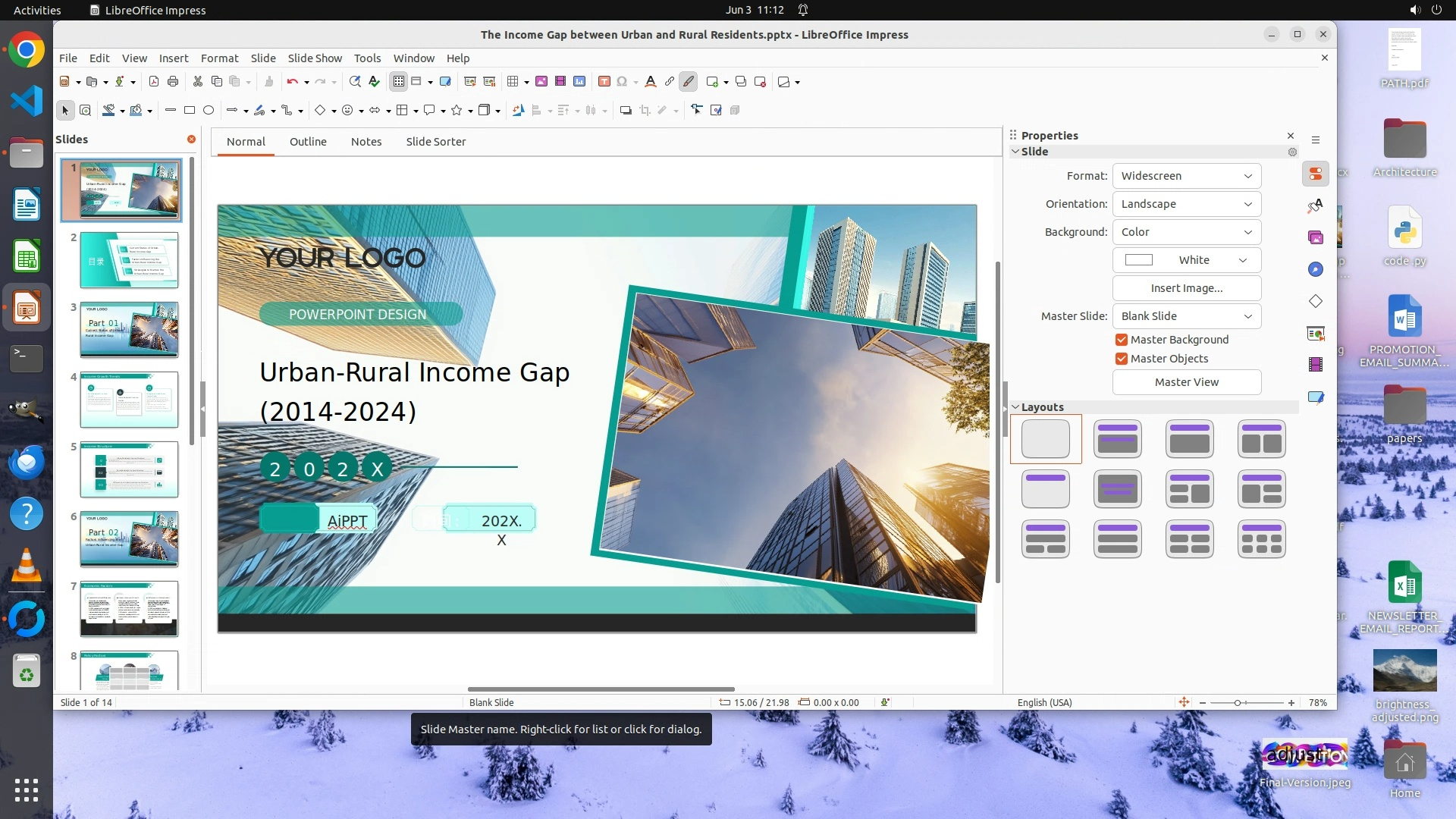Click the Insert Text Box icon

tap(604, 82)
